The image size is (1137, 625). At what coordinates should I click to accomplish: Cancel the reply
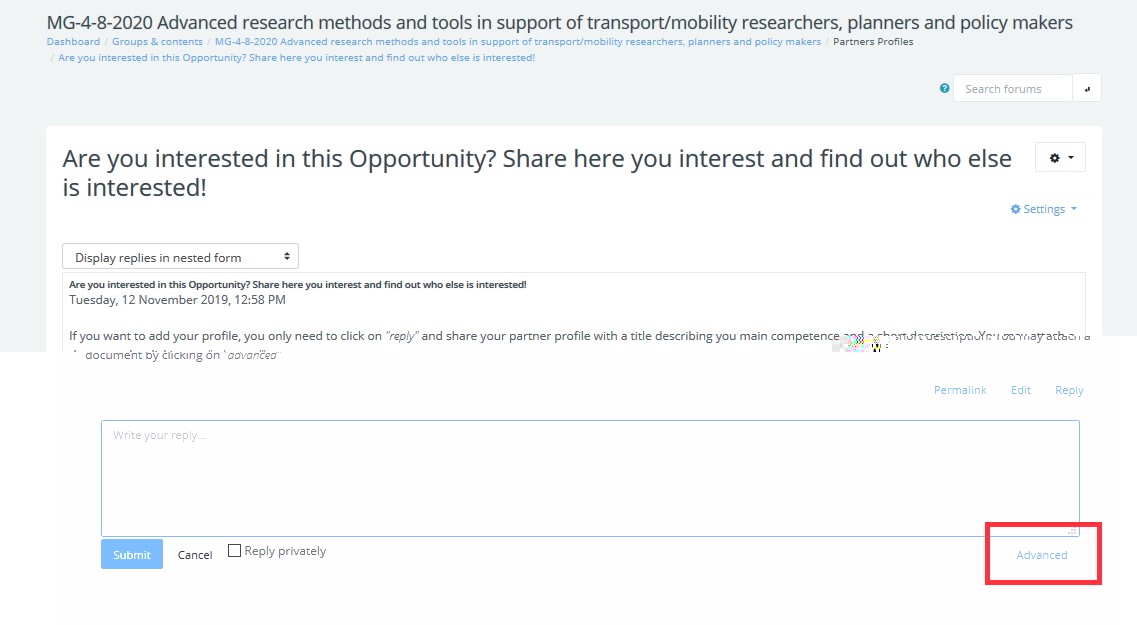tap(195, 555)
